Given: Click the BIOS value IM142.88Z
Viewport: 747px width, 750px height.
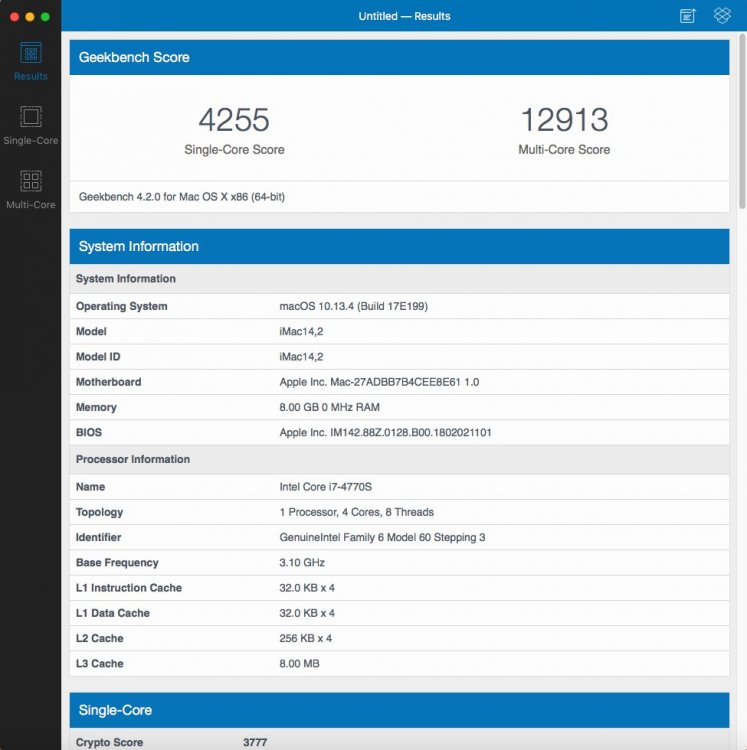Looking at the screenshot, I should [385, 433].
